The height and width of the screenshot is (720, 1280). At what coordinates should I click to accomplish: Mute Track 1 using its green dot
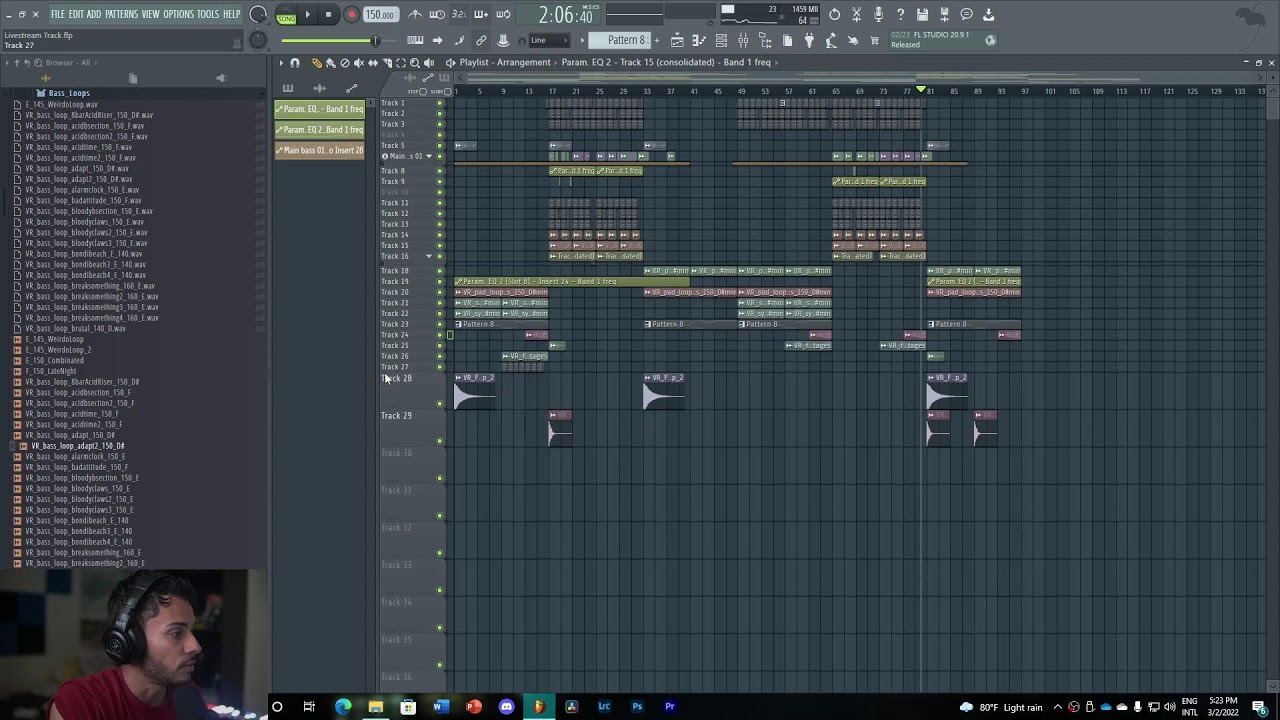coord(439,103)
